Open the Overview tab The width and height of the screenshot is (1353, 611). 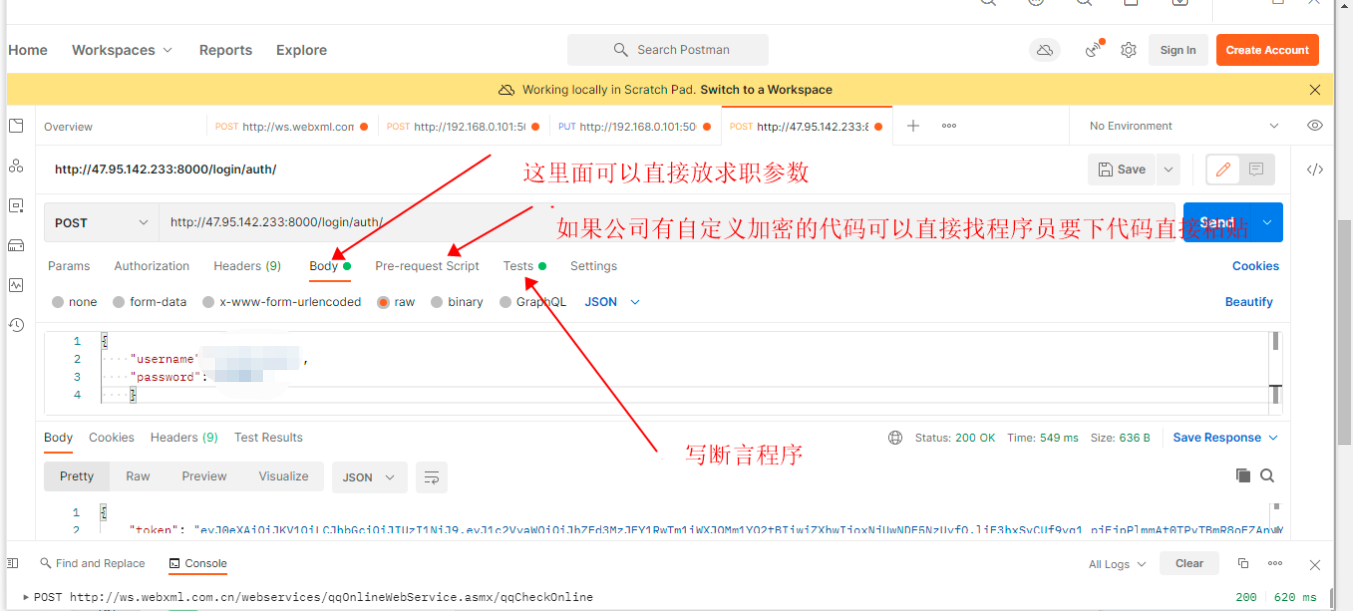point(68,127)
